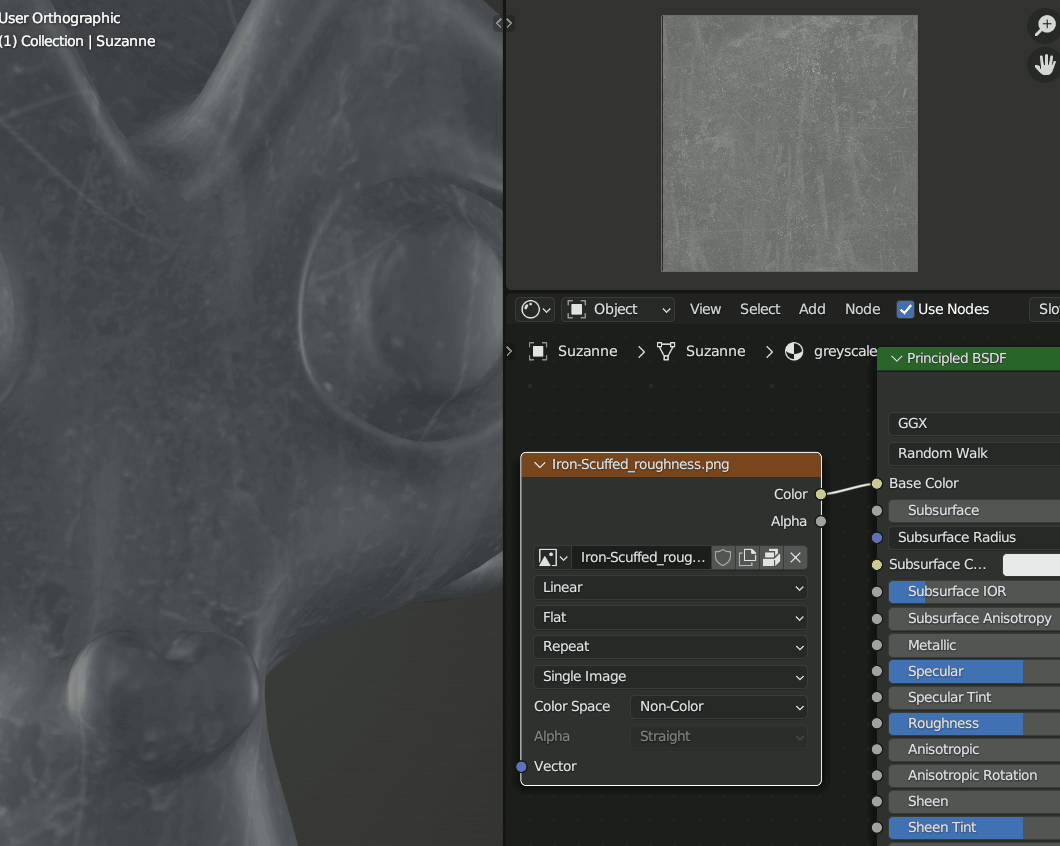This screenshot has width=1060, height=846.
Task: Unlink the image with the X button
Action: (795, 557)
